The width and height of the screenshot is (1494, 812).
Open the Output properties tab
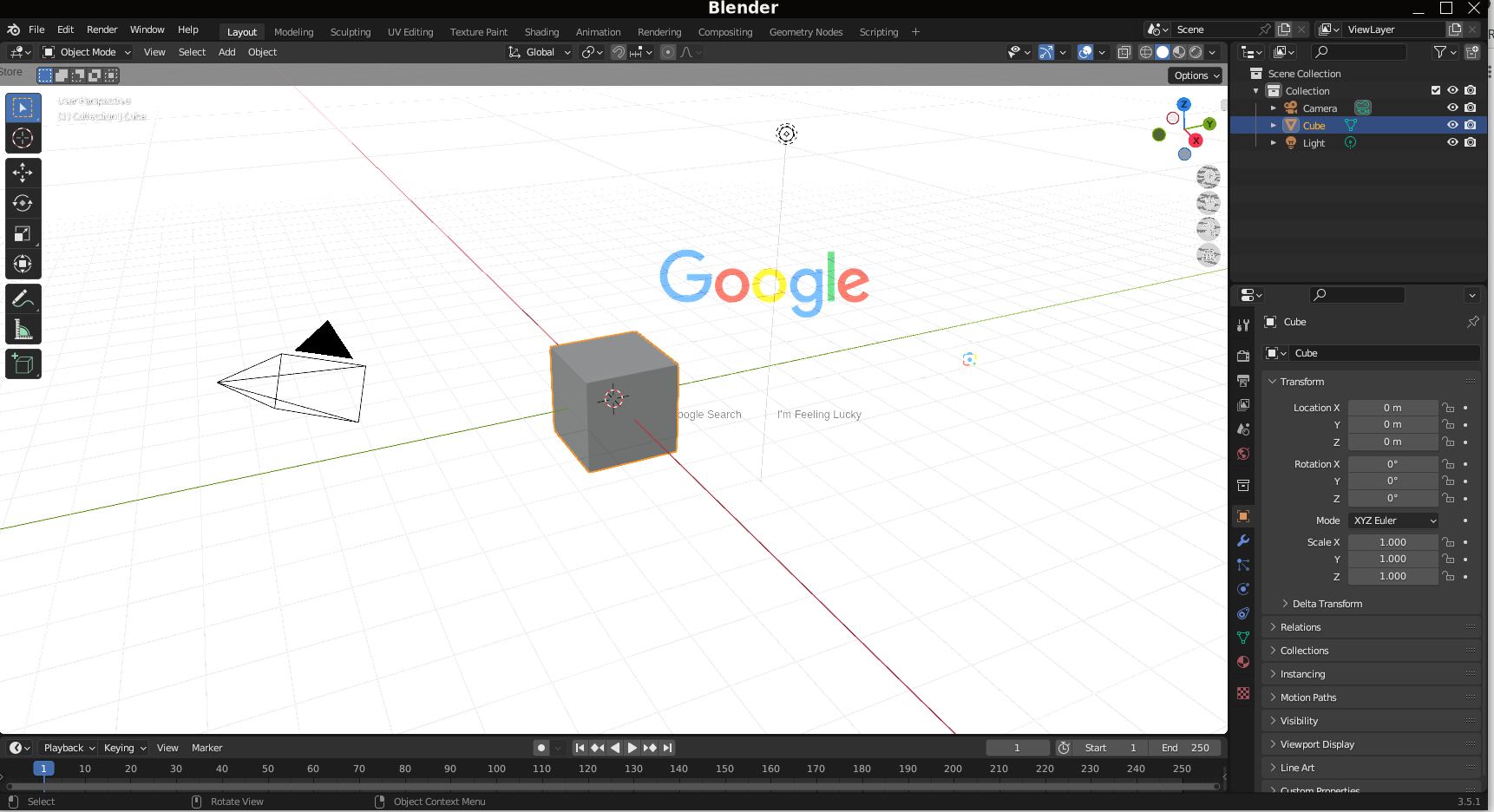point(1243,381)
